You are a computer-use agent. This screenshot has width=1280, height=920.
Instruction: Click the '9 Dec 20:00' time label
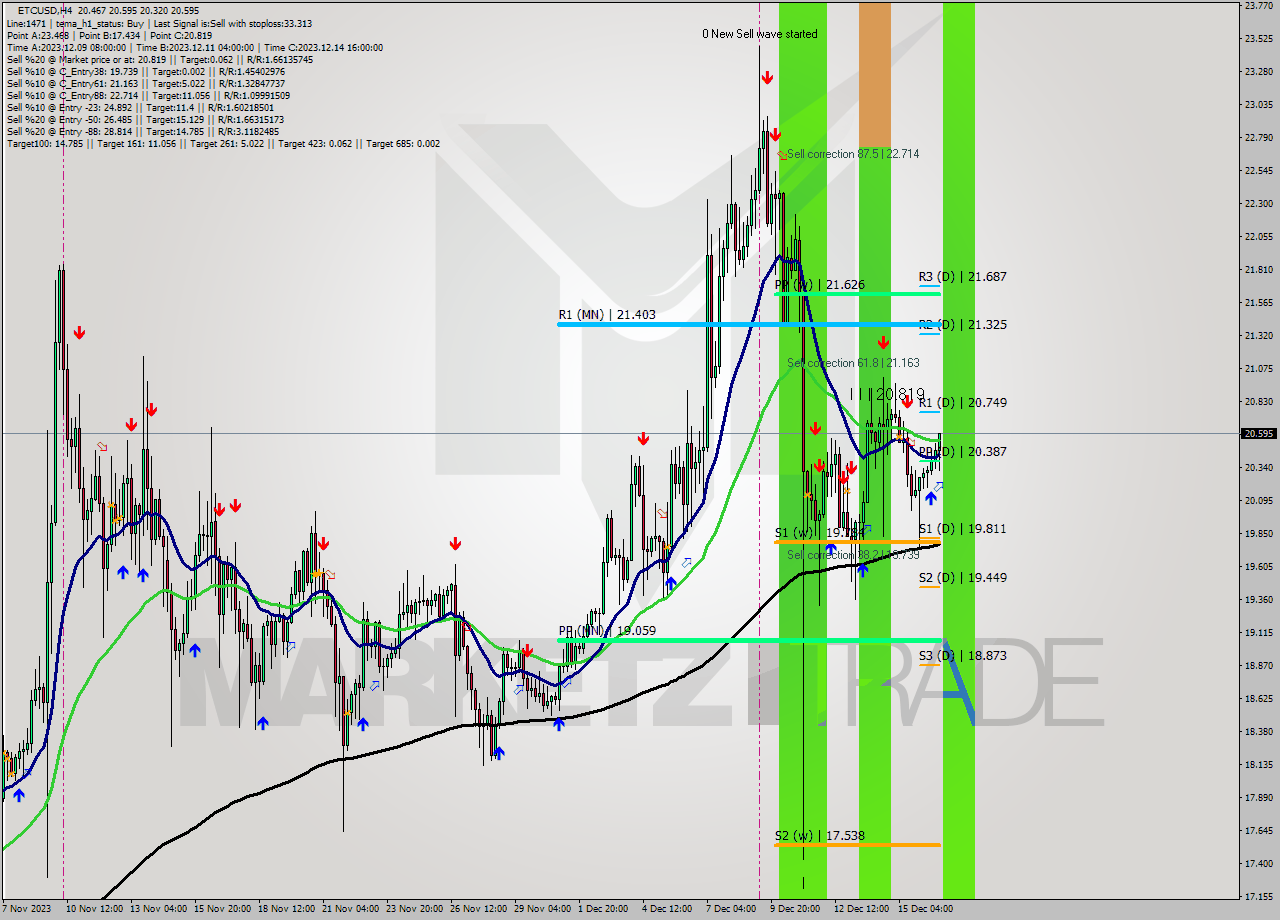click(x=795, y=909)
